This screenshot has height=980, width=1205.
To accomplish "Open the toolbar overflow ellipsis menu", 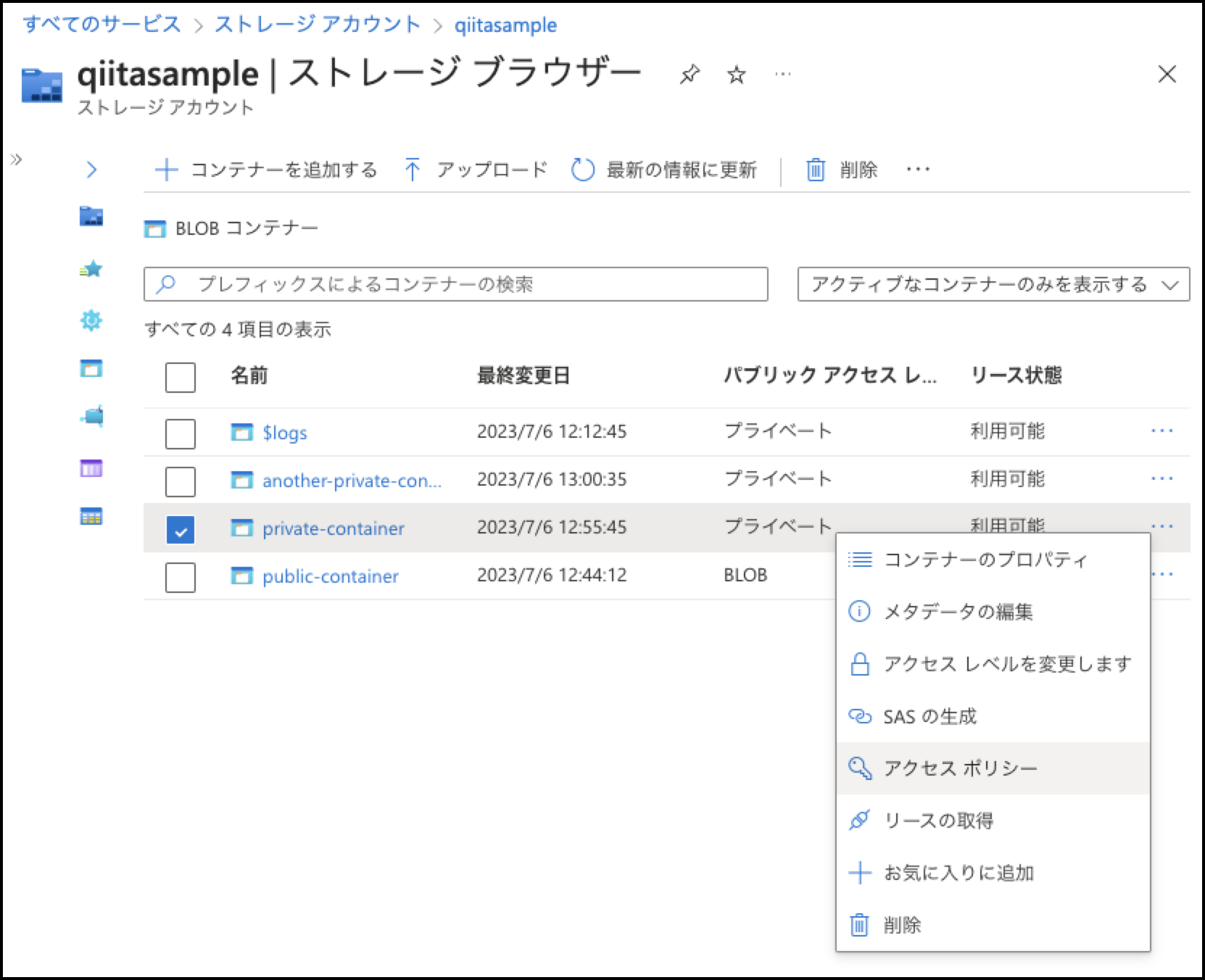I will coord(918,170).
